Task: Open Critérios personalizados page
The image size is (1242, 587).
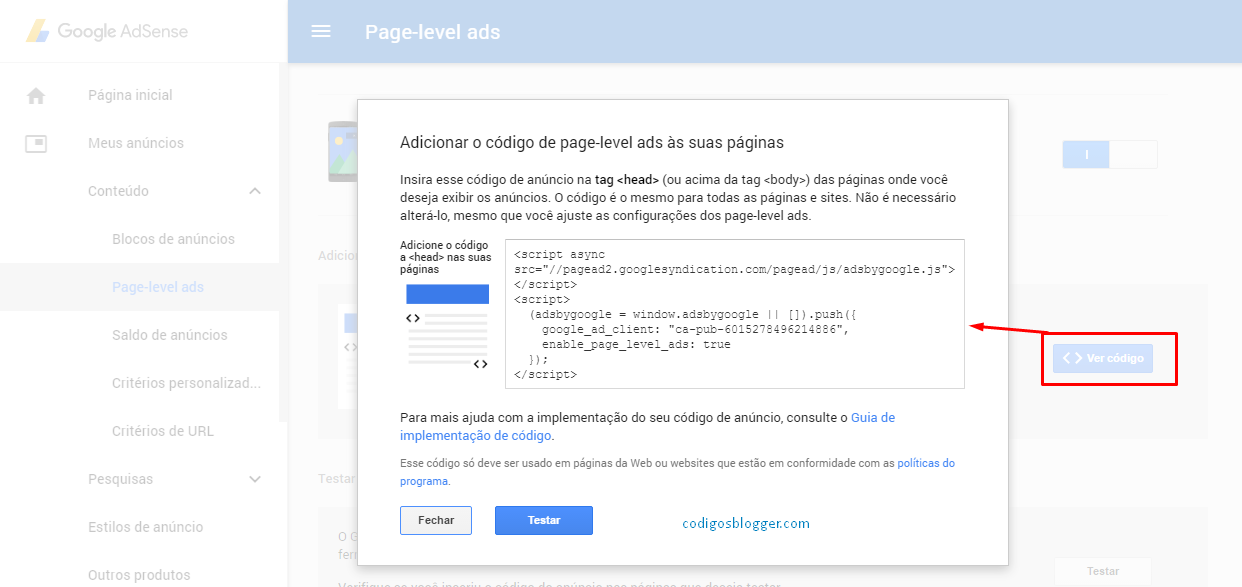Action: pos(186,383)
